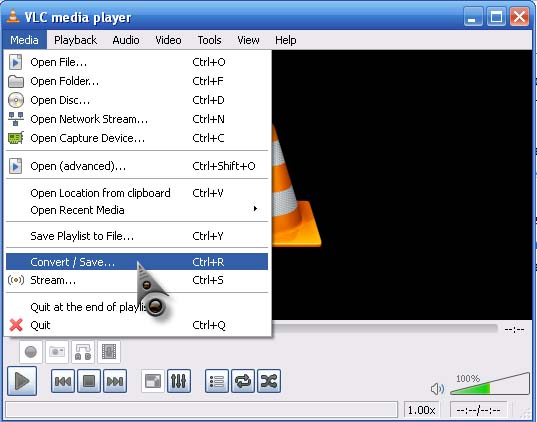Click elapsed/total time display

(x=478, y=410)
